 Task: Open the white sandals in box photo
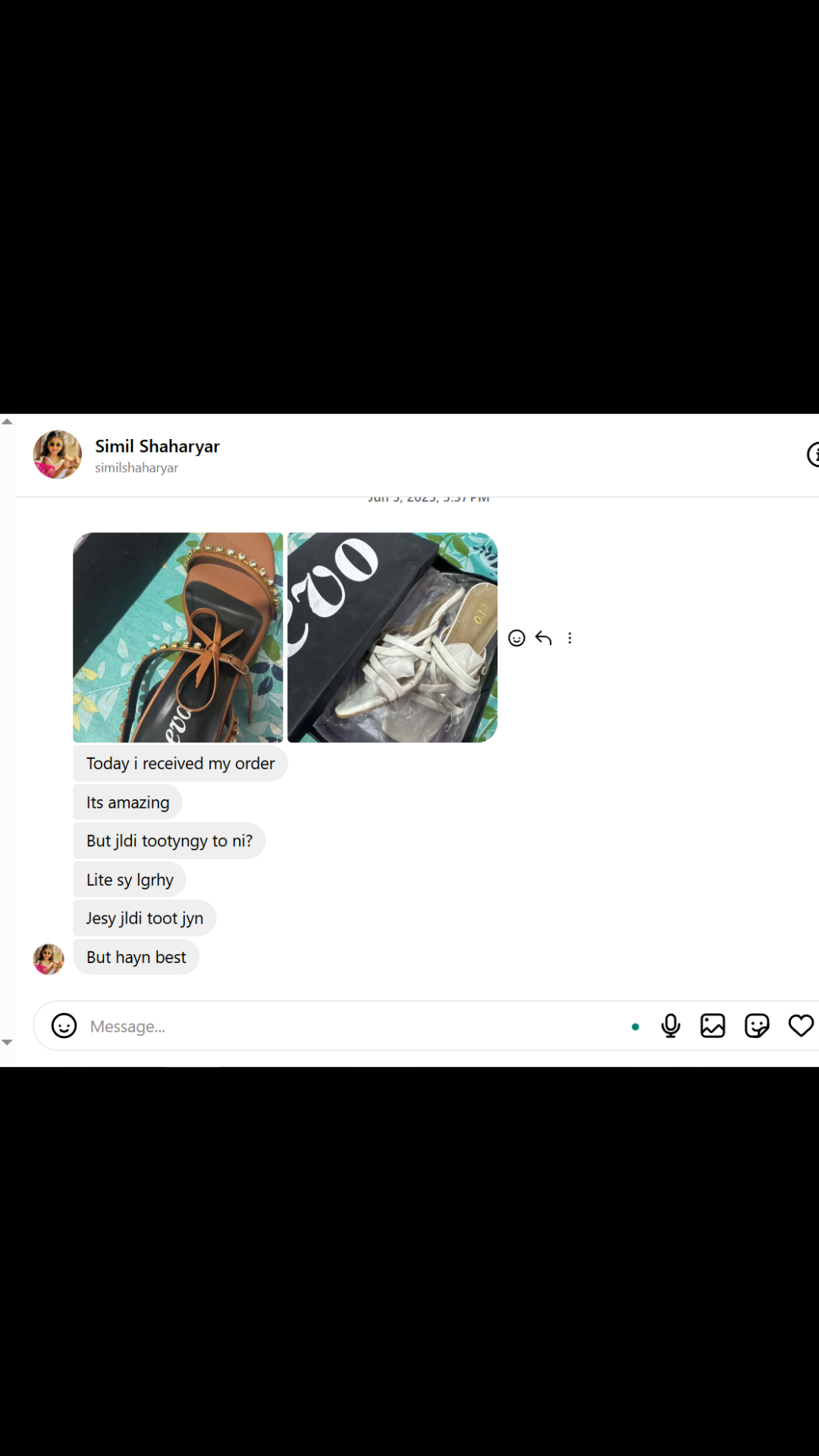pyautogui.click(x=392, y=637)
